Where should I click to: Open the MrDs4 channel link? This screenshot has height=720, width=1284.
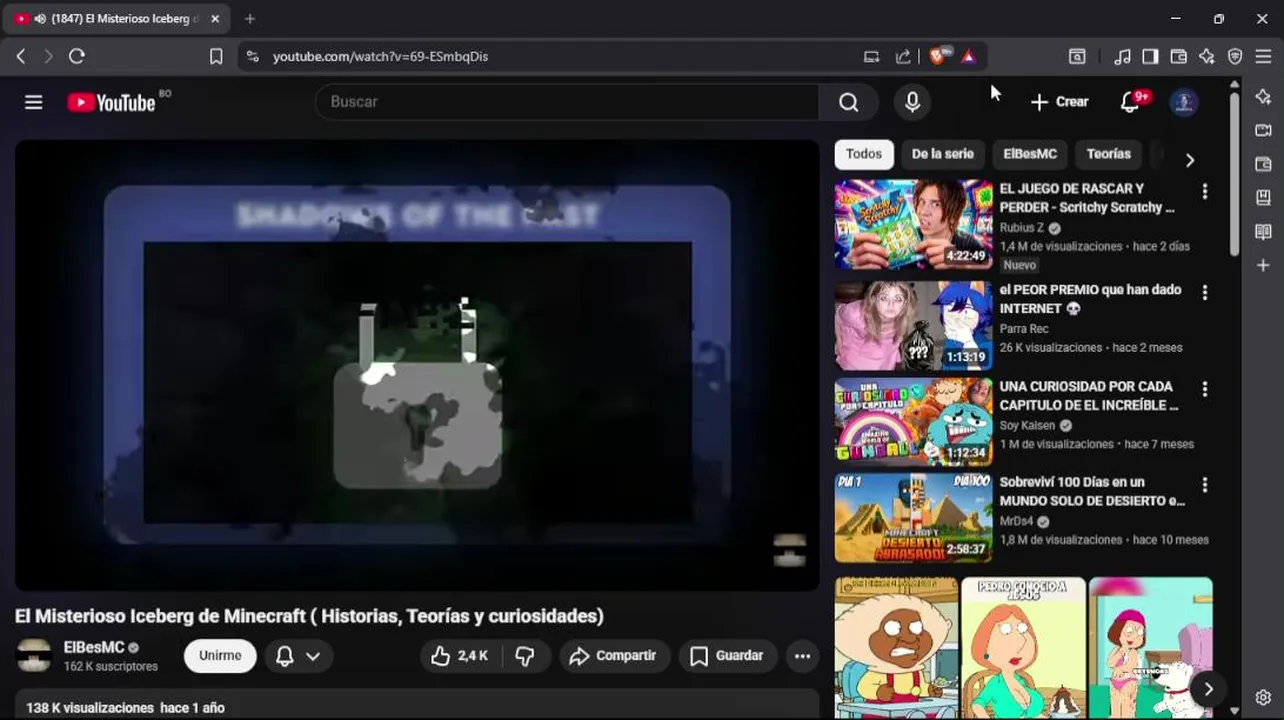click(1016, 521)
